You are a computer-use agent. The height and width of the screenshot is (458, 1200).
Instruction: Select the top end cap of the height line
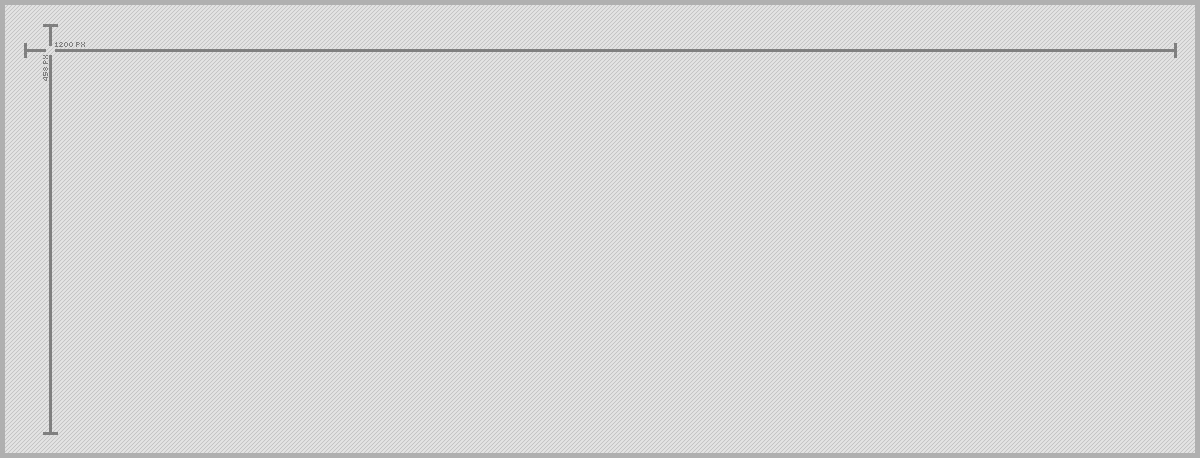coord(50,26)
